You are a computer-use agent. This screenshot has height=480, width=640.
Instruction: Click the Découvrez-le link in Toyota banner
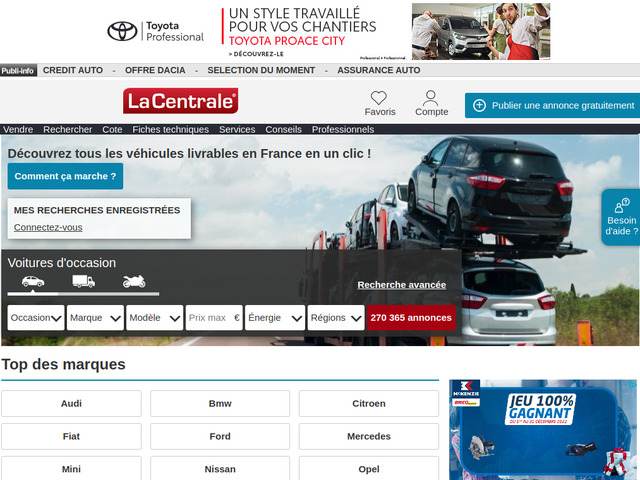(256, 54)
